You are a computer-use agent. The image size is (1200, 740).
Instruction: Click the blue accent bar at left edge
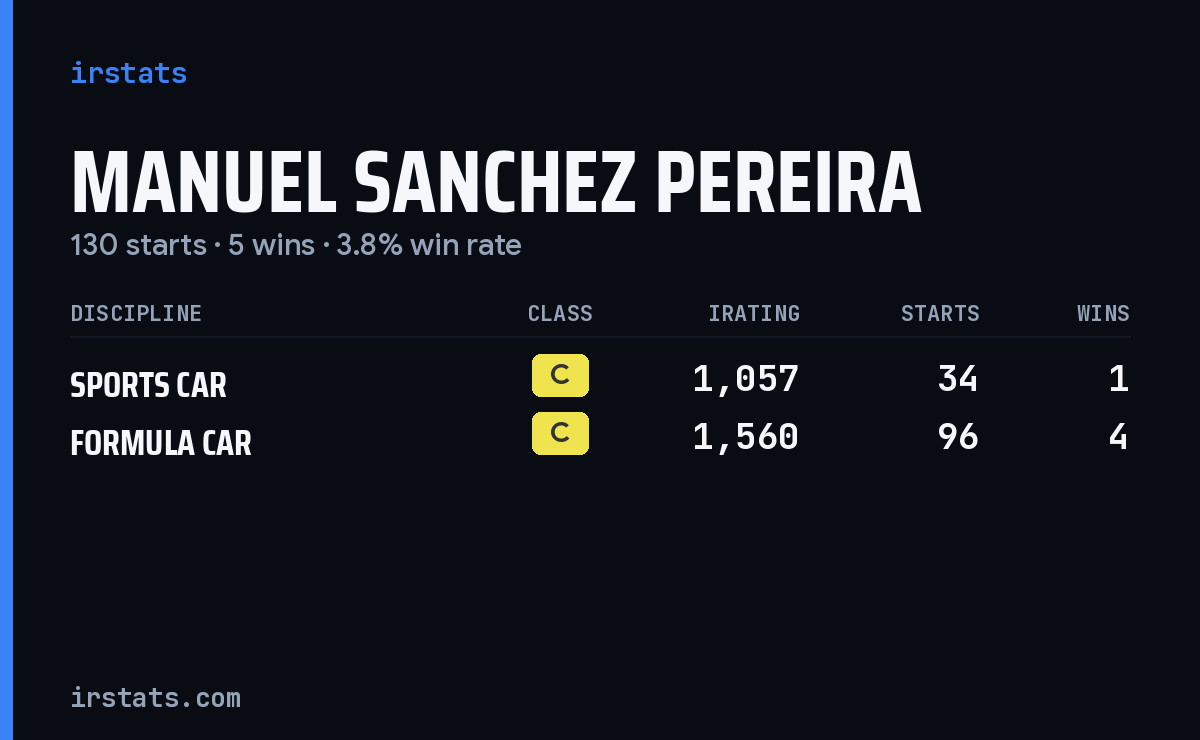[x=6, y=370]
